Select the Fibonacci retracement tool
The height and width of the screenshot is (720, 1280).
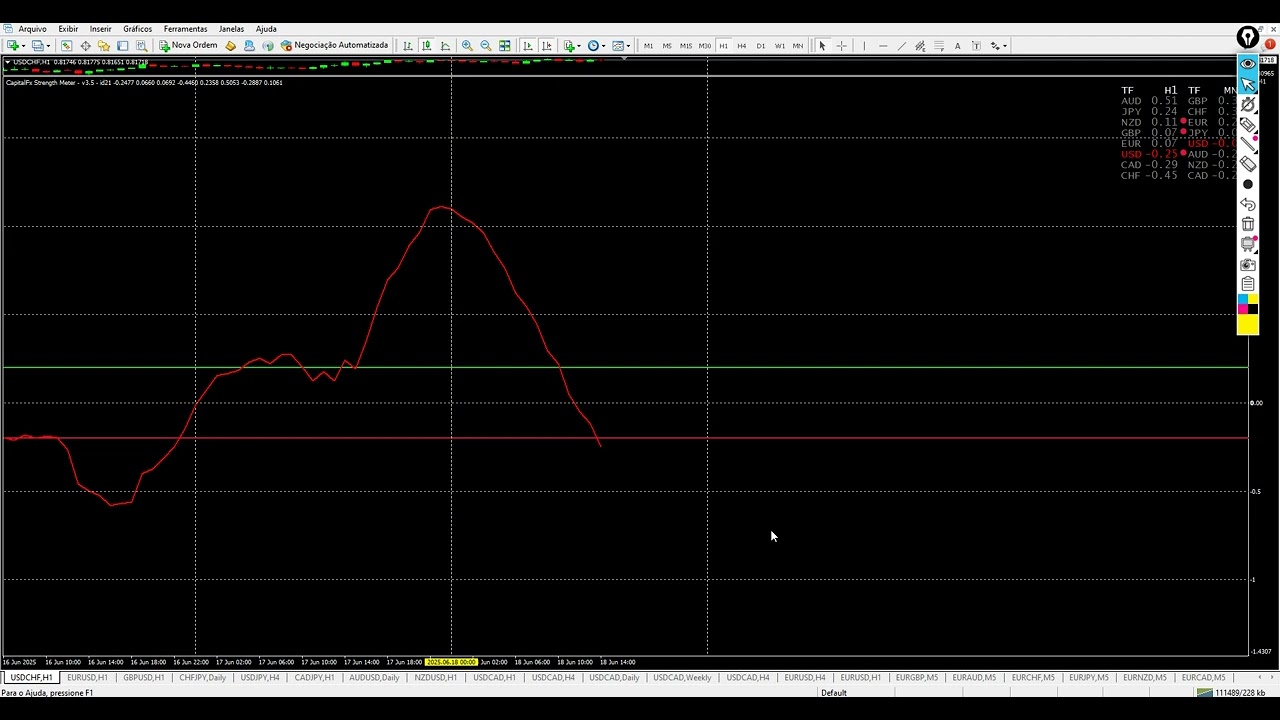(939, 45)
